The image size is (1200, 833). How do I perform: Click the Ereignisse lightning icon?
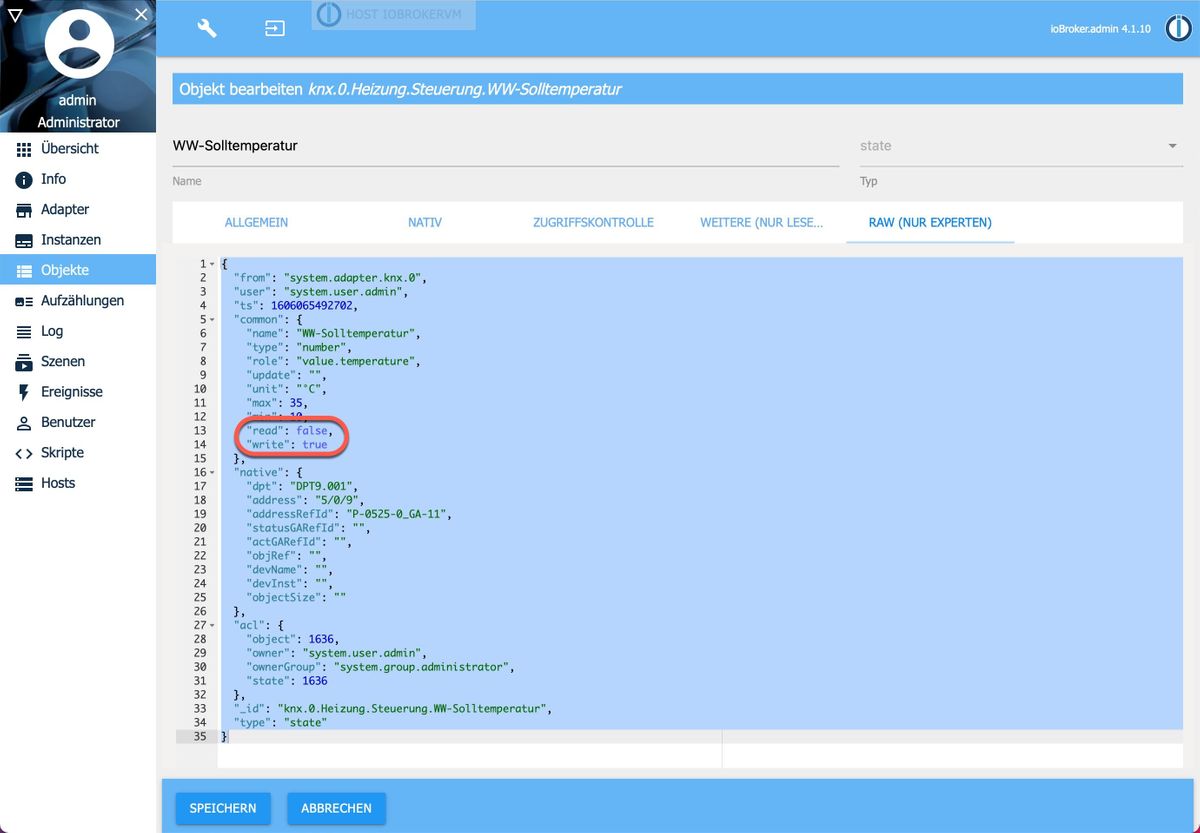point(24,392)
